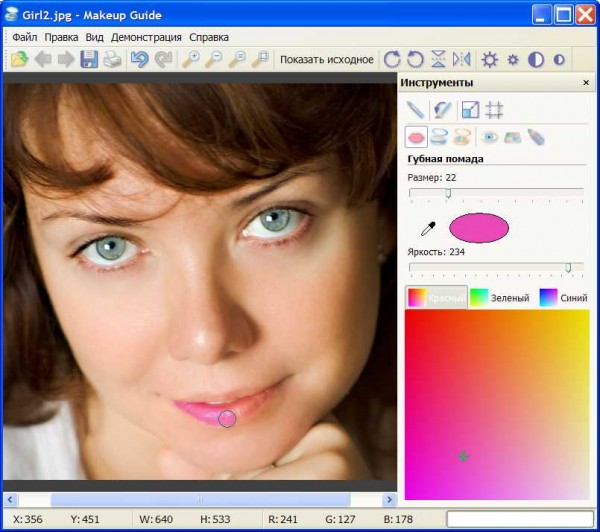Select the lipstick tool with lips icon
Image resolution: width=600 pixels, height=532 pixels.
click(x=416, y=137)
